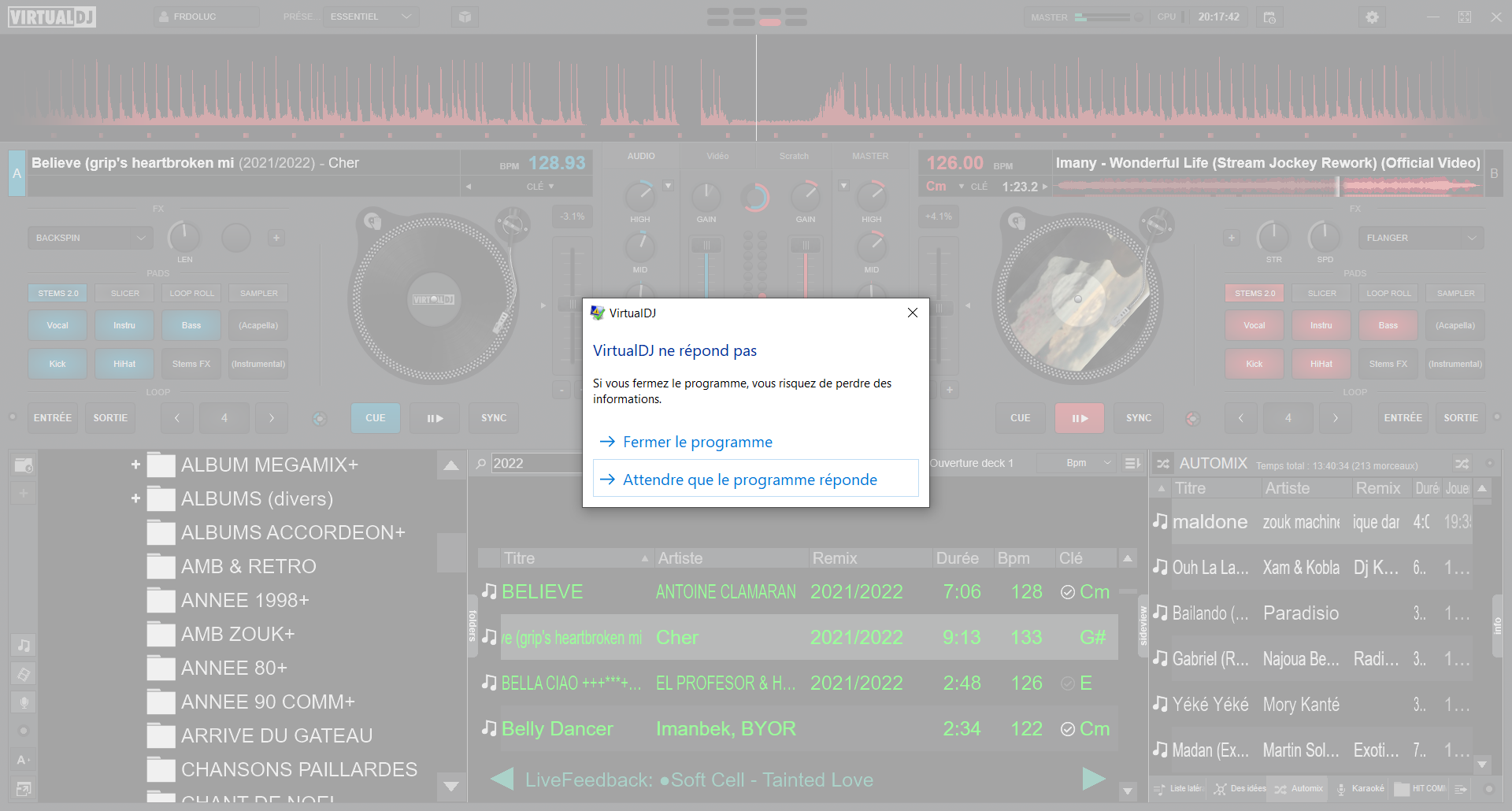Image resolution: width=1512 pixels, height=811 pixels.
Task: Open browser list options icon next to Bpm
Action: (x=1132, y=463)
